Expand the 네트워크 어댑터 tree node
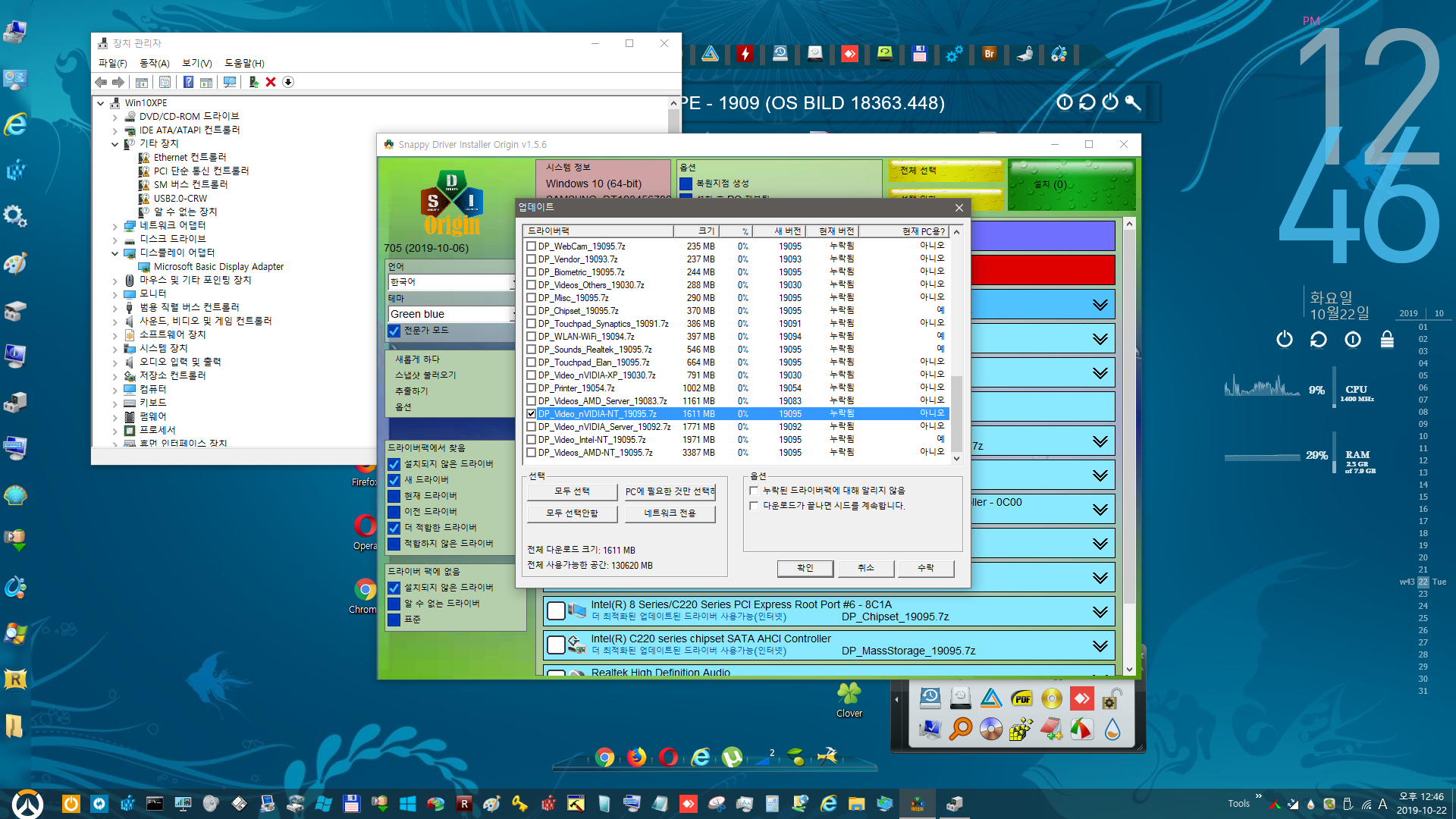This screenshot has width=1456, height=819. (115, 226)
